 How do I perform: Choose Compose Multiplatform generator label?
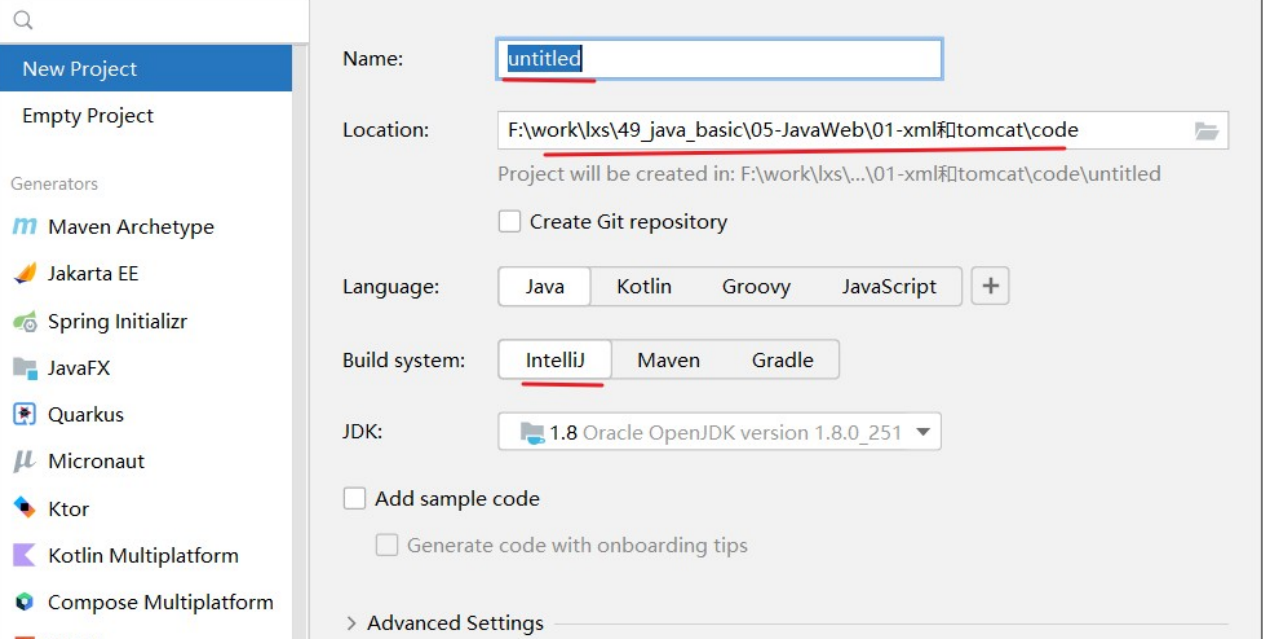160,602
